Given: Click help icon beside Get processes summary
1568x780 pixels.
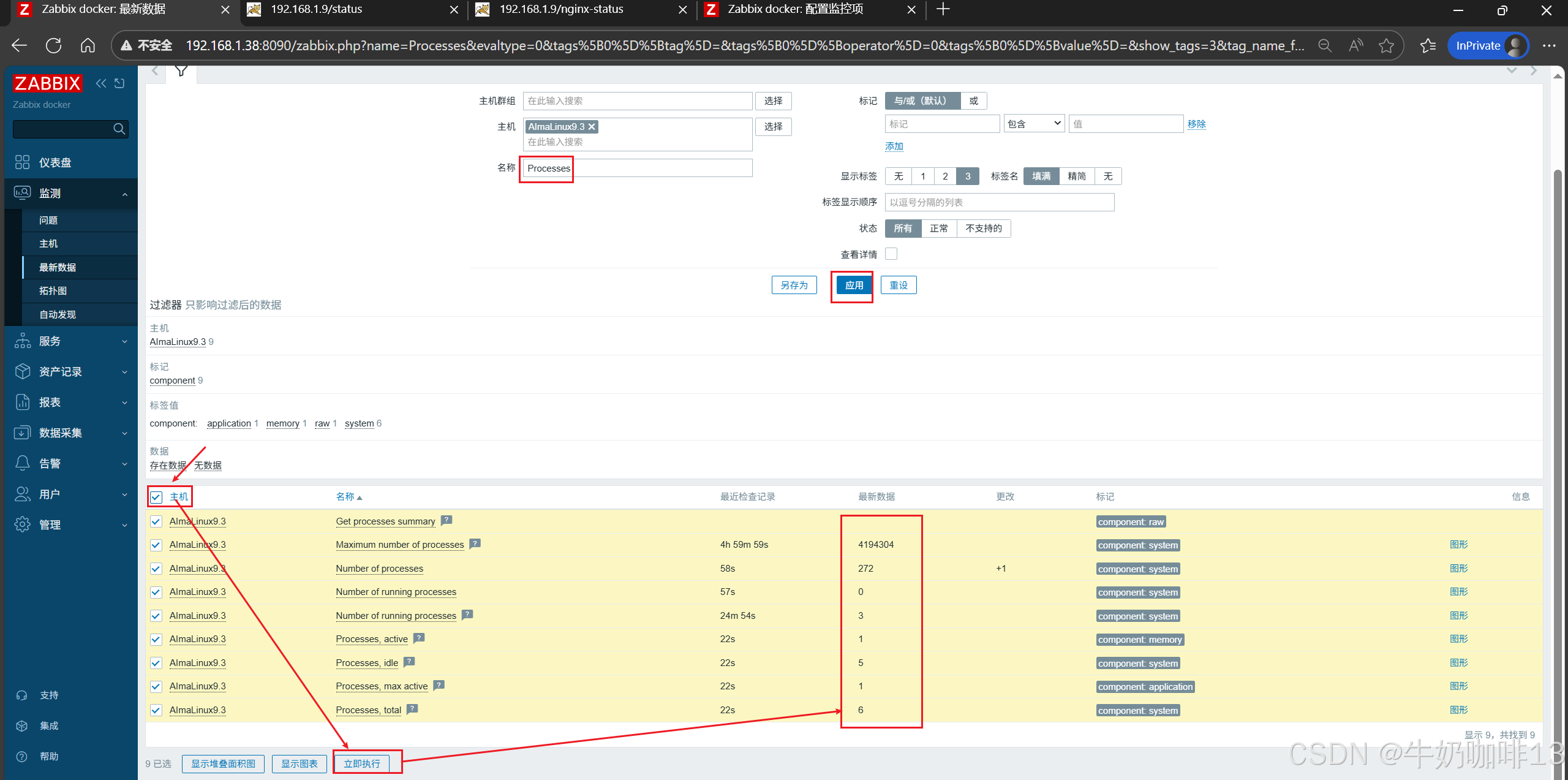Looking at the screenshot, I should [447, 520].
